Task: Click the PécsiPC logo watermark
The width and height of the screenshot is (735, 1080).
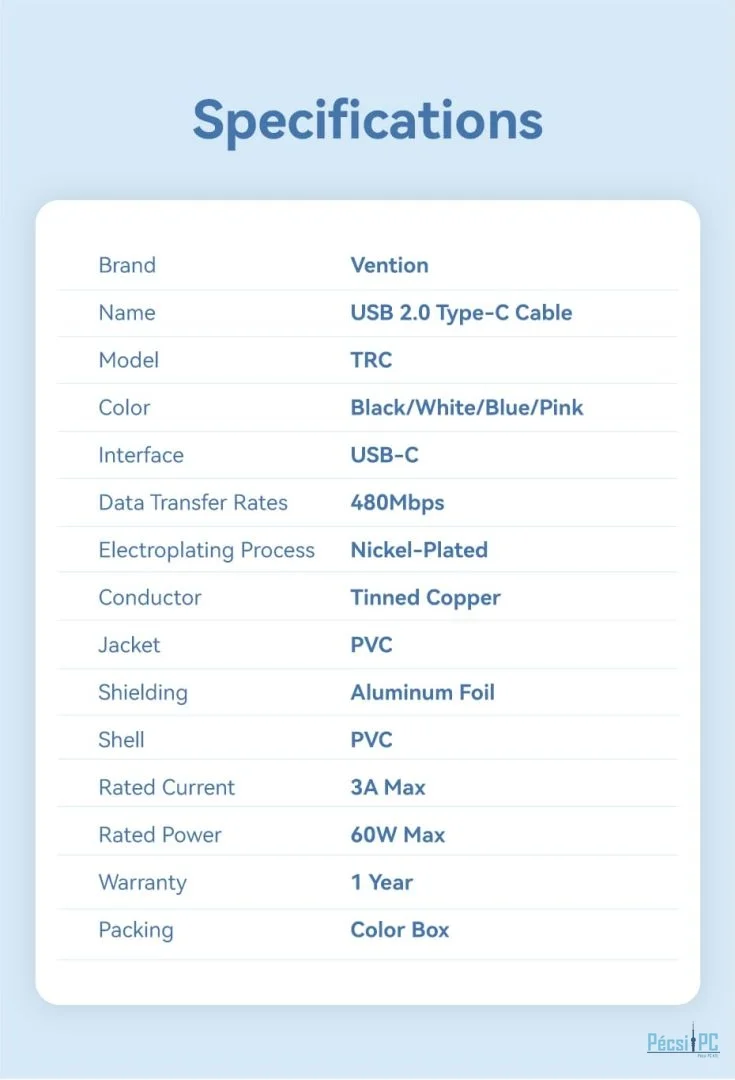Action: click(x=682, y=1044)
